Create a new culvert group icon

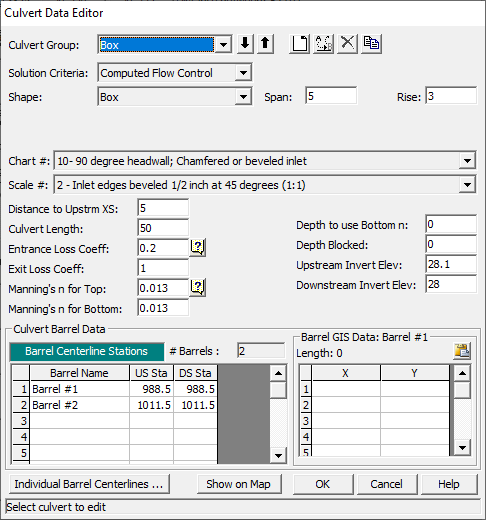pos(300,44)
